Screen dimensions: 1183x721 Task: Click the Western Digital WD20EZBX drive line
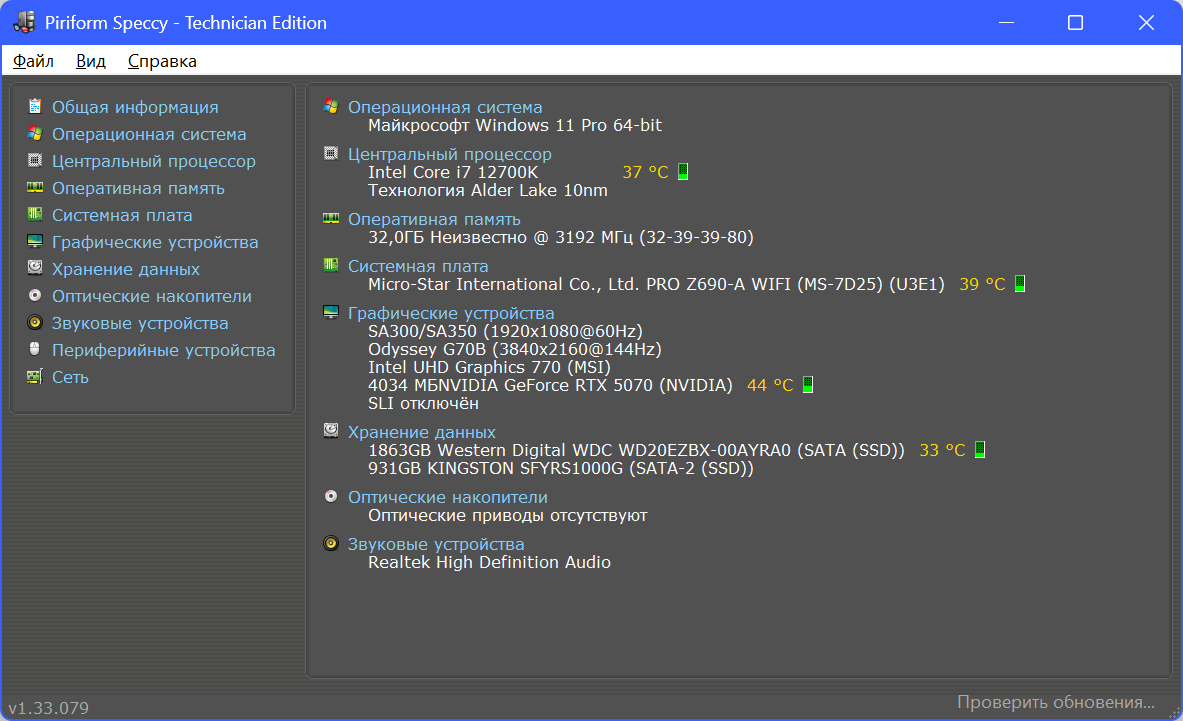click(636, 450)
